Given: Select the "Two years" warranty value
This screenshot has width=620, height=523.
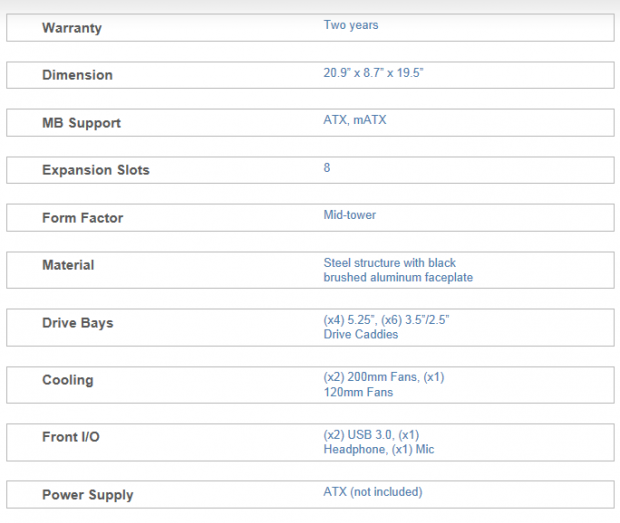Looking at the screenshot, I should [351, 25].
